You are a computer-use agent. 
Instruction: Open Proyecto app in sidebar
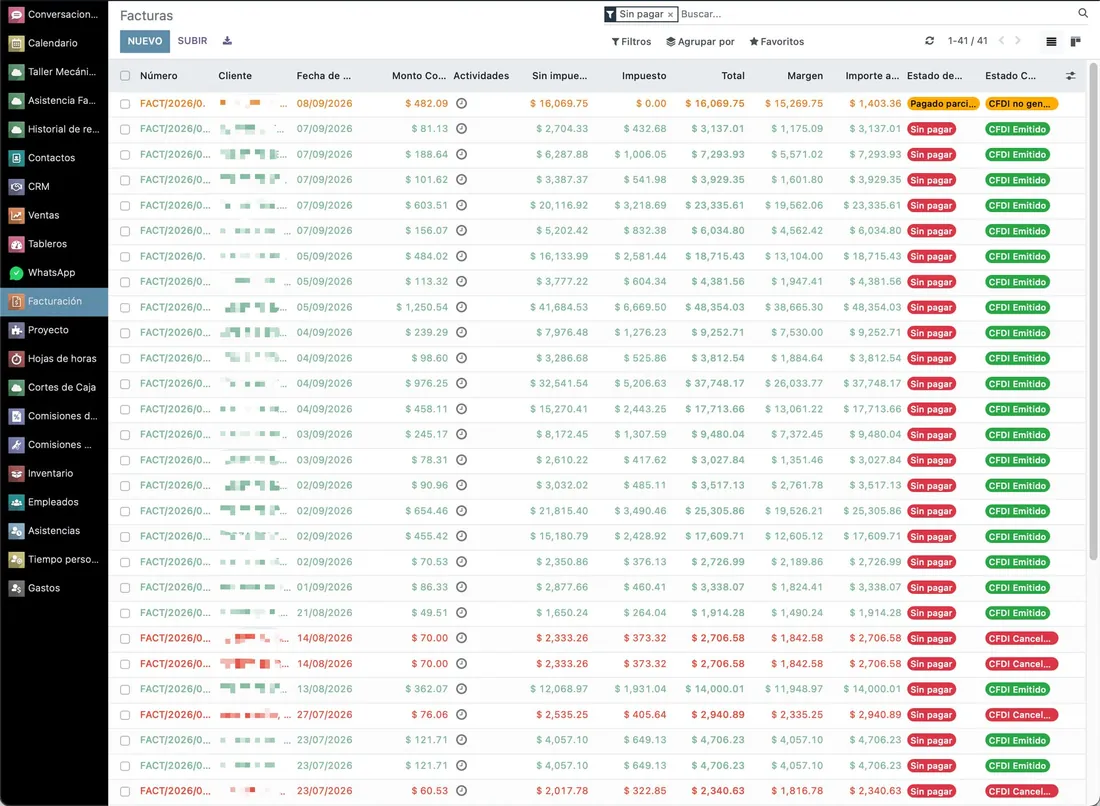click(54, 330)
